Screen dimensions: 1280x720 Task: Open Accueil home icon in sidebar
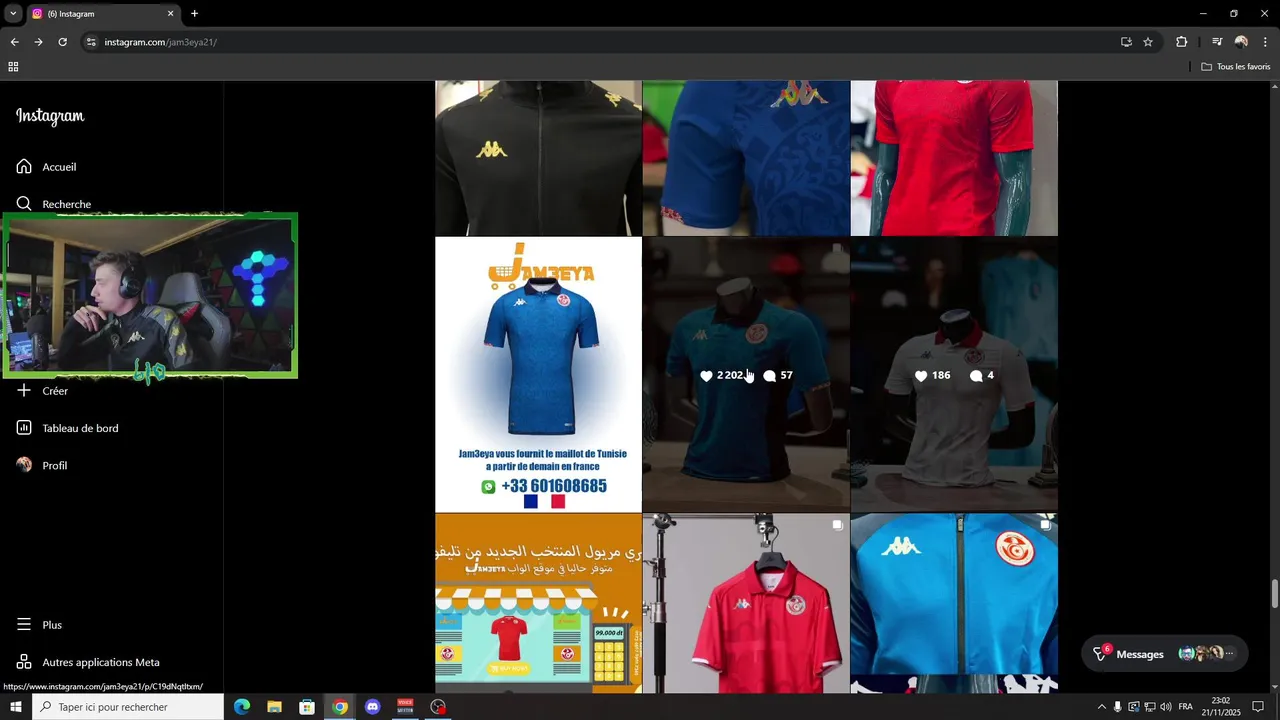24,167
